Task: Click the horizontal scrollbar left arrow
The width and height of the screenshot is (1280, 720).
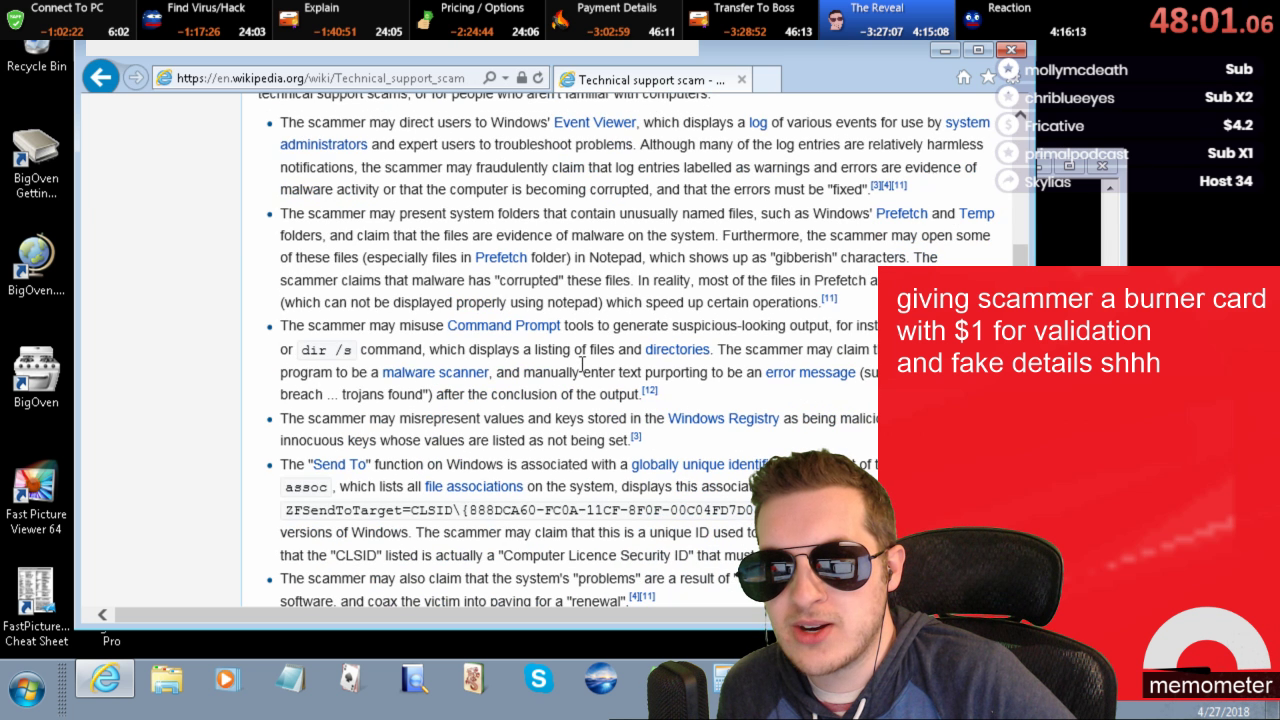Action: point(102,615)
